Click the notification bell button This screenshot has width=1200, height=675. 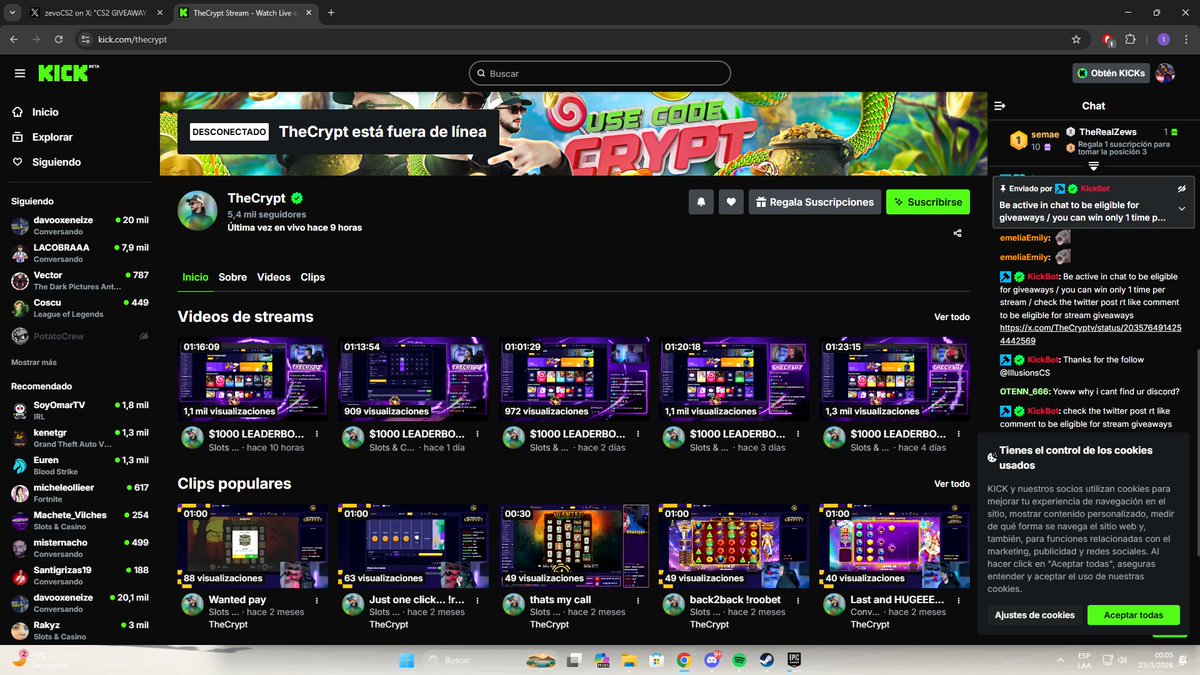click(701, 202)
